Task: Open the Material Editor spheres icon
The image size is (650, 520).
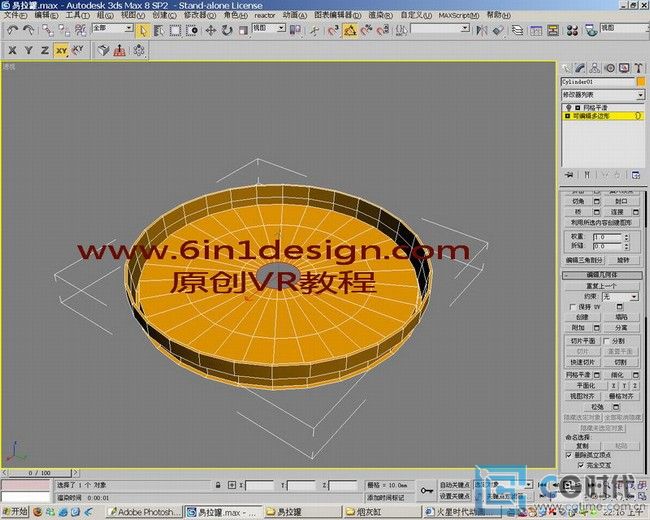Action: pyautogui.click(x=572, y=31)
